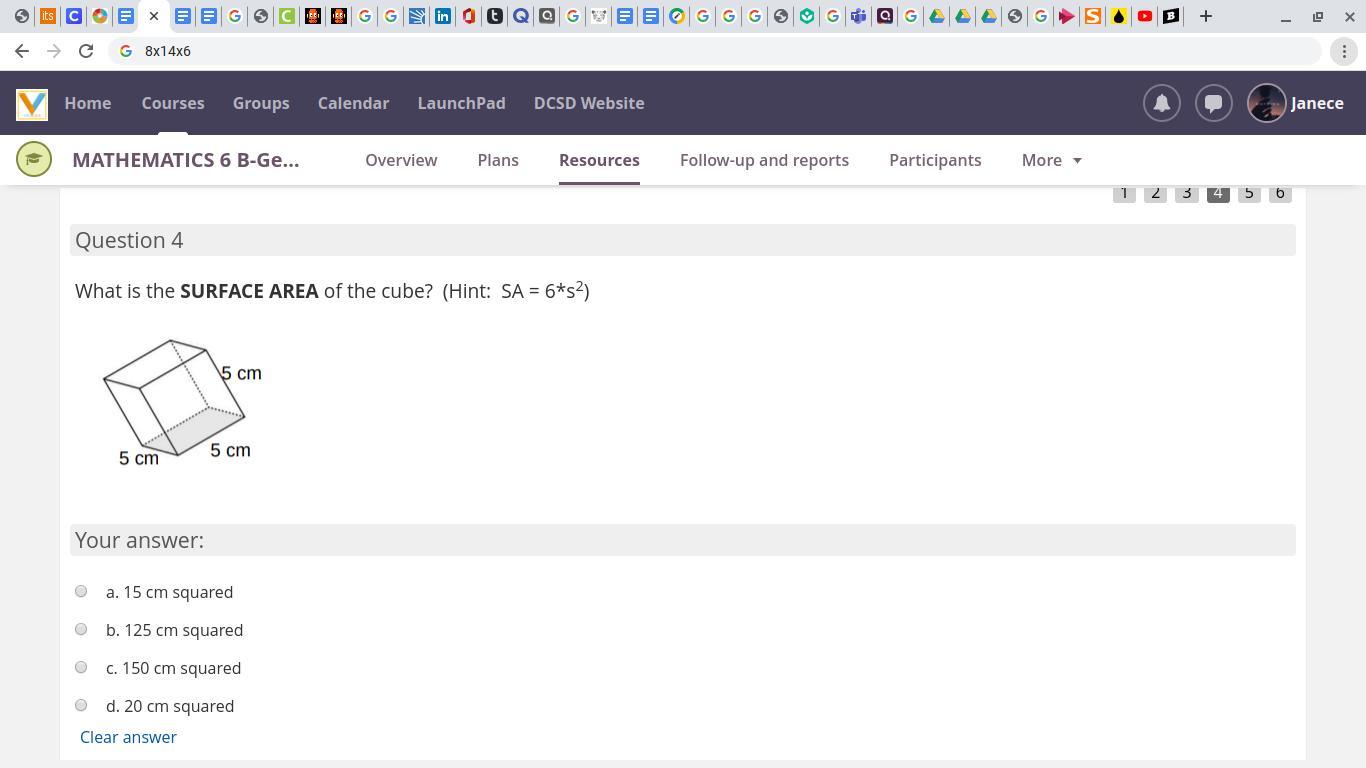
Task: Jump to question 6
Action: tap(1280, 193)
